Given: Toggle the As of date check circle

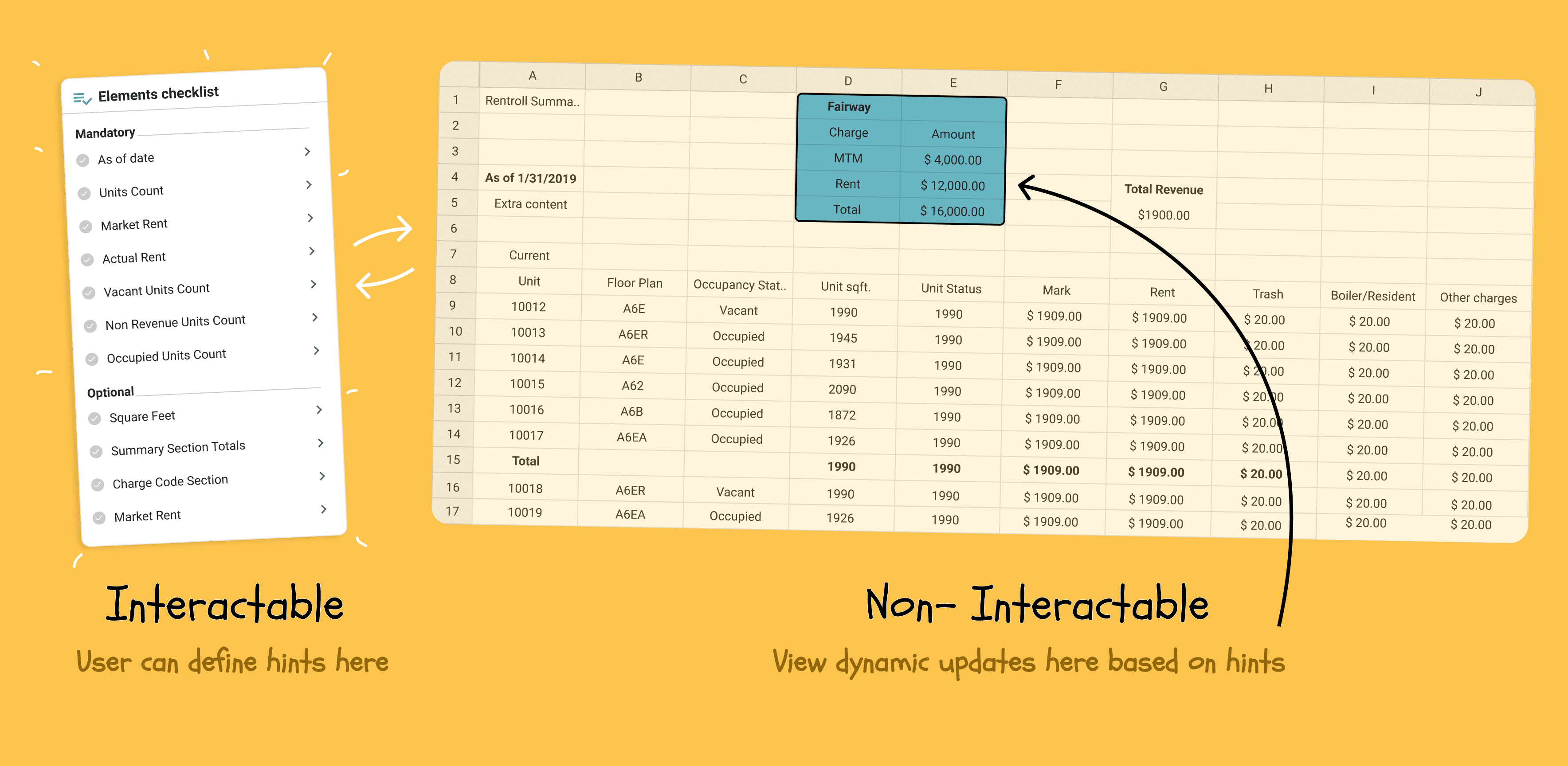Looking at the screenshot, I should click(83, 160).
